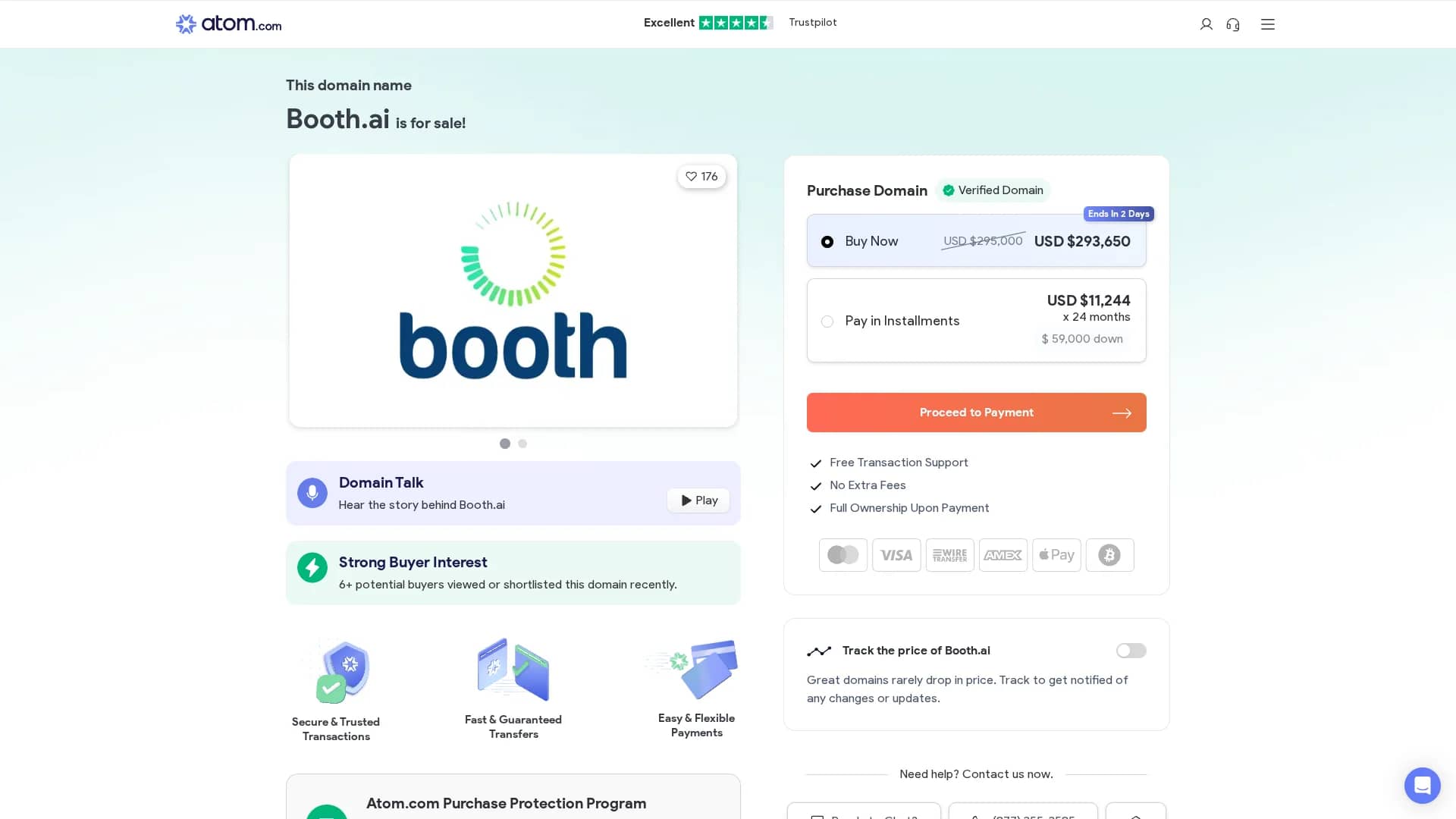Click the Verified Domain badge
The width and height of the screenshot is (1456, 819).
pyautogui.click(x=993, y=190)
